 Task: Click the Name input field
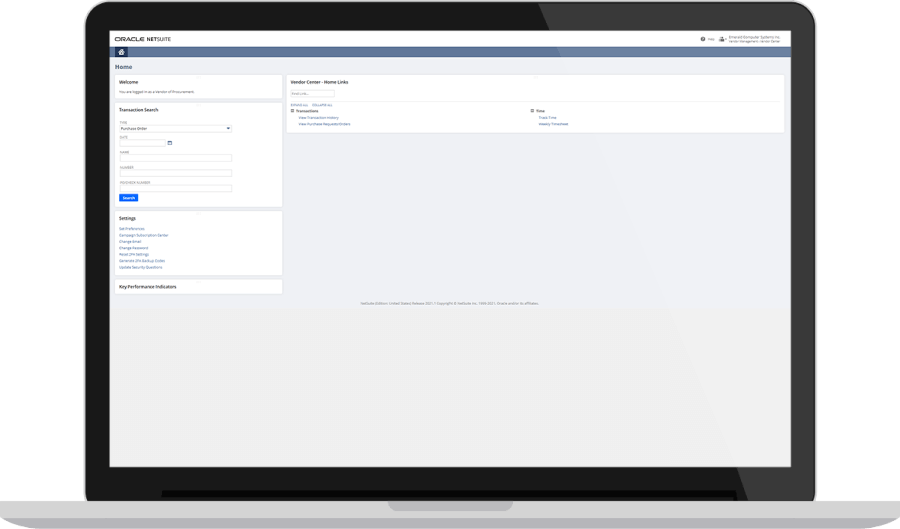[x=176, y=158]
